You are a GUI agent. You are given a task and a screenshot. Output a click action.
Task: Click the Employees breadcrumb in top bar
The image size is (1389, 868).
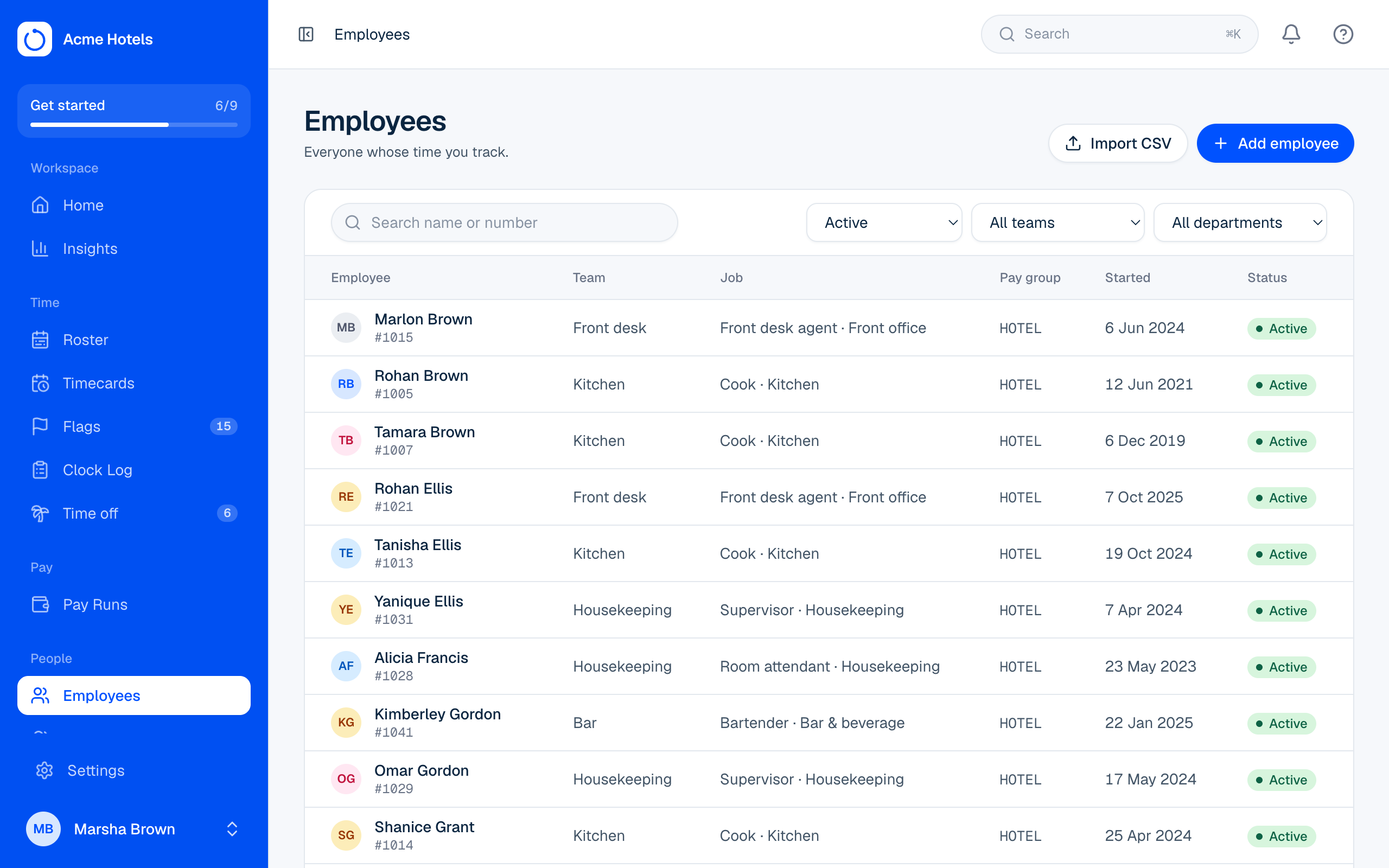[372, 34]
